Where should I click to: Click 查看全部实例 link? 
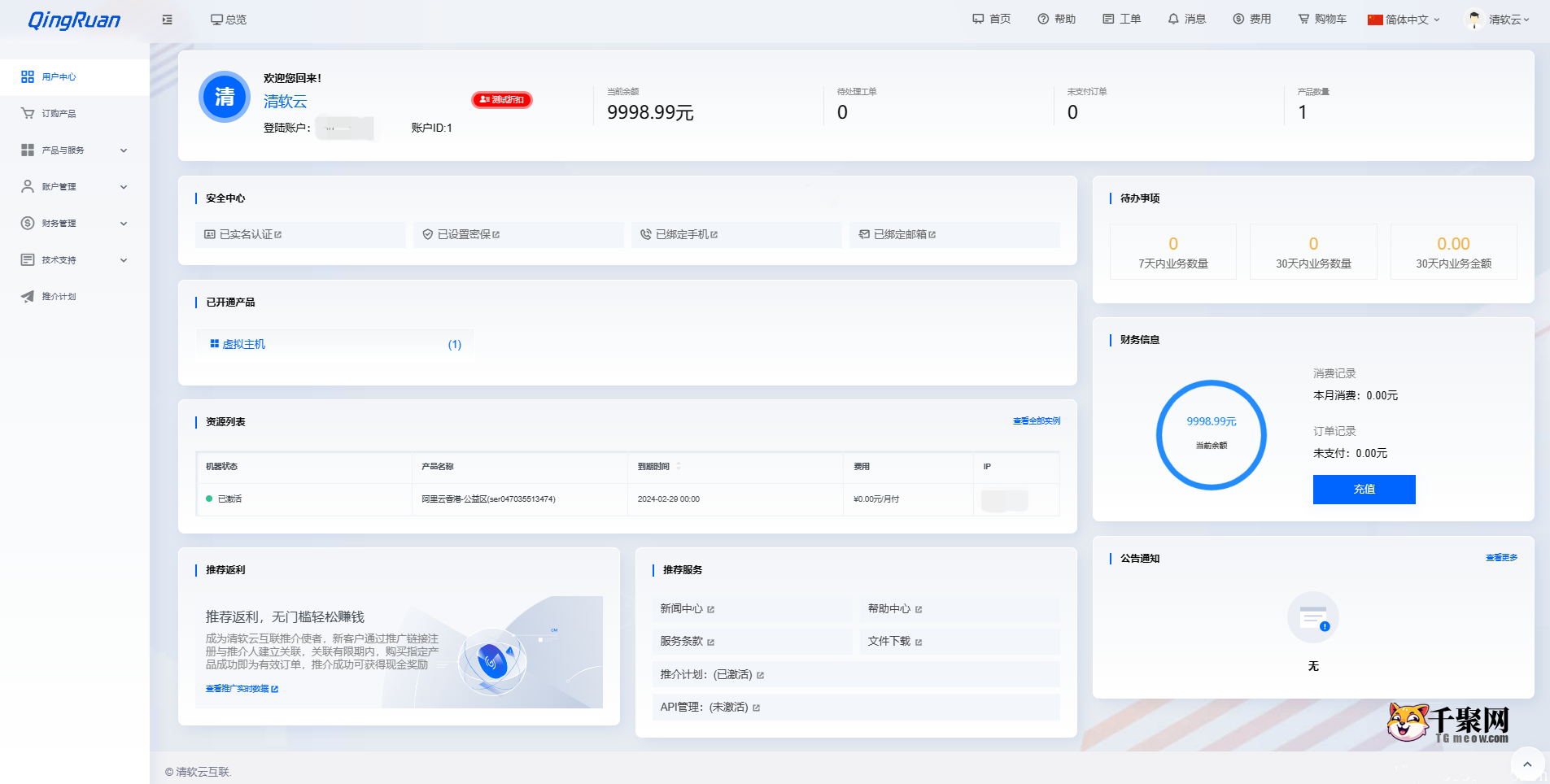coord(1037,420)
